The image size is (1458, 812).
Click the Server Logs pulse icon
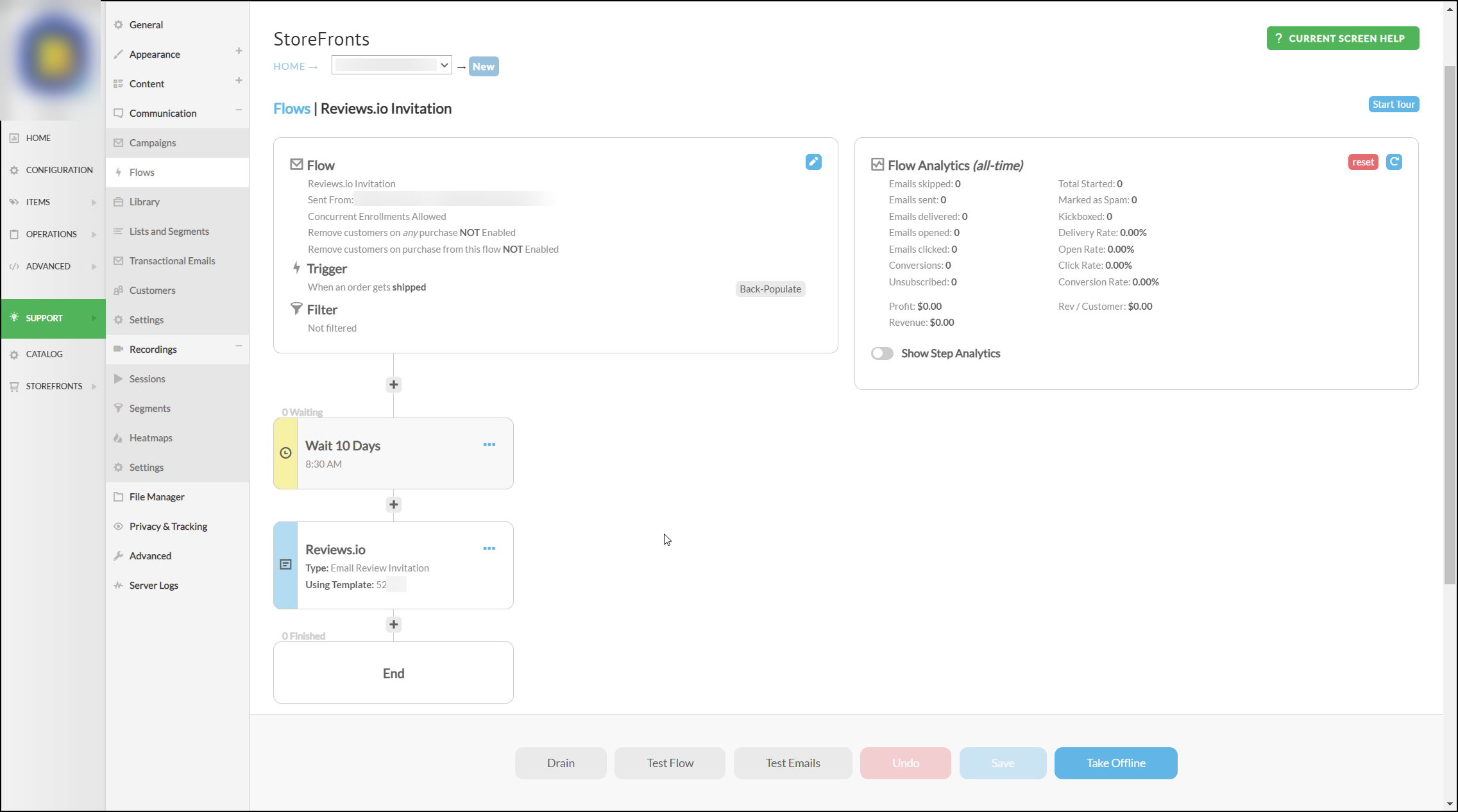pos(119,586)
